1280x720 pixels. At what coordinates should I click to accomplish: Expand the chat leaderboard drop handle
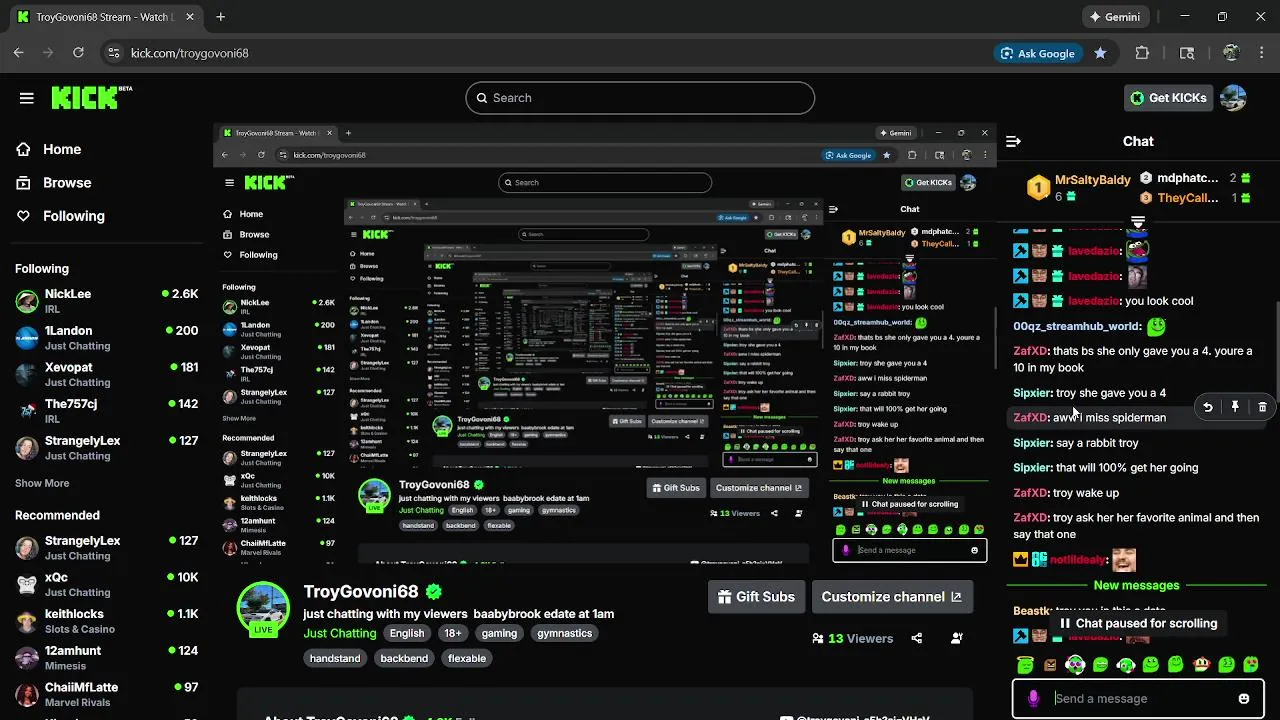1138,222
